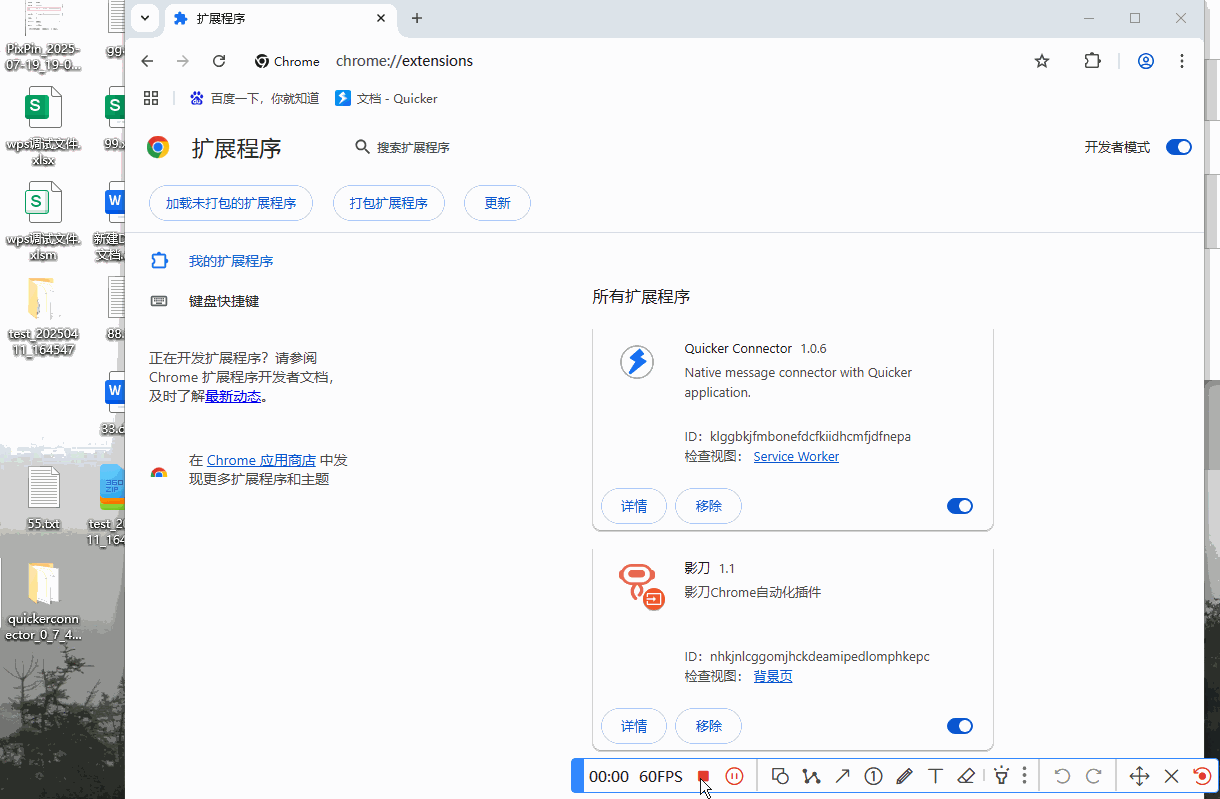Disable the 影刀 extension toggle

pos(960,726)
